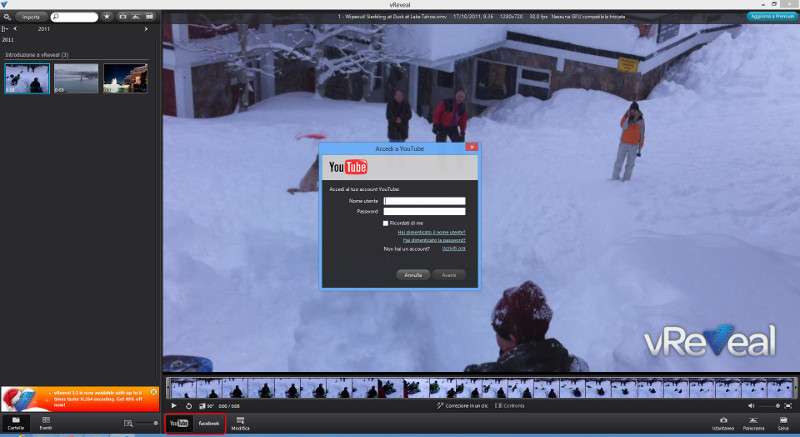Click the 'Iscriviti ora' link
The height and width of the screenshot is (437, 800).
pyautogui.click(x=454, y=248)
